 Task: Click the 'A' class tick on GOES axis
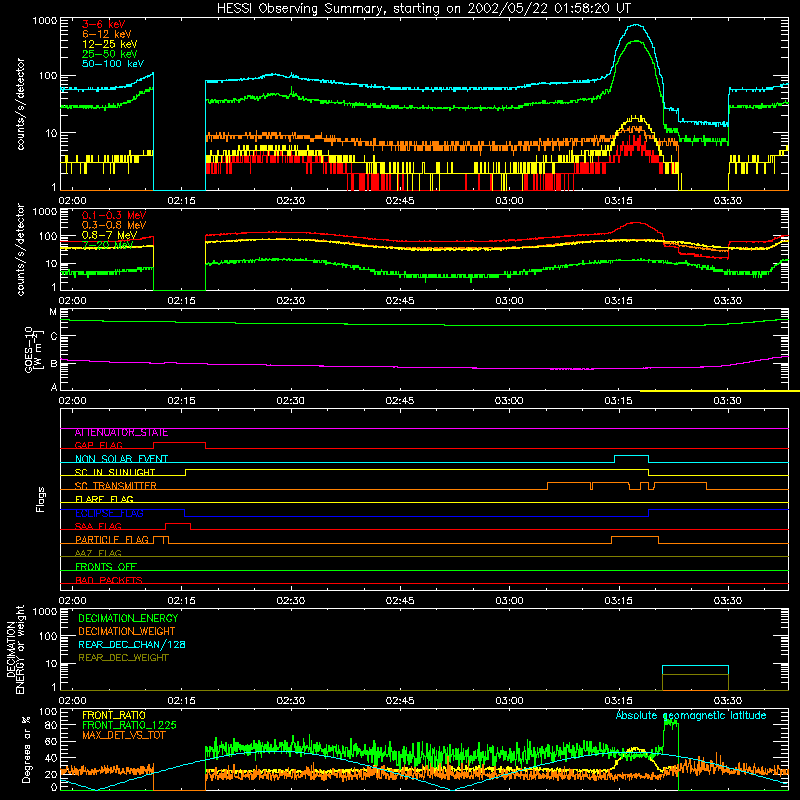53,387
